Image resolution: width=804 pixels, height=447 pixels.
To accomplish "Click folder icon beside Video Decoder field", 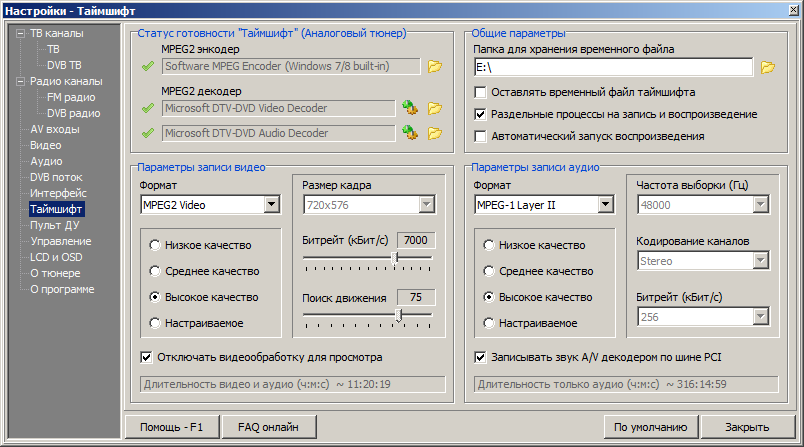I will pyautogui.click(x=434, y=108).
